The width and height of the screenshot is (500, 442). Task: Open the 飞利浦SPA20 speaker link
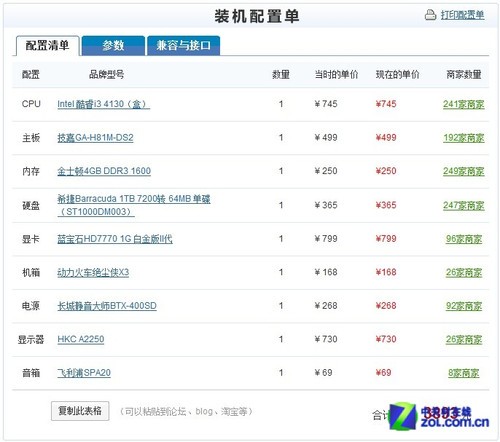point(84,373)
